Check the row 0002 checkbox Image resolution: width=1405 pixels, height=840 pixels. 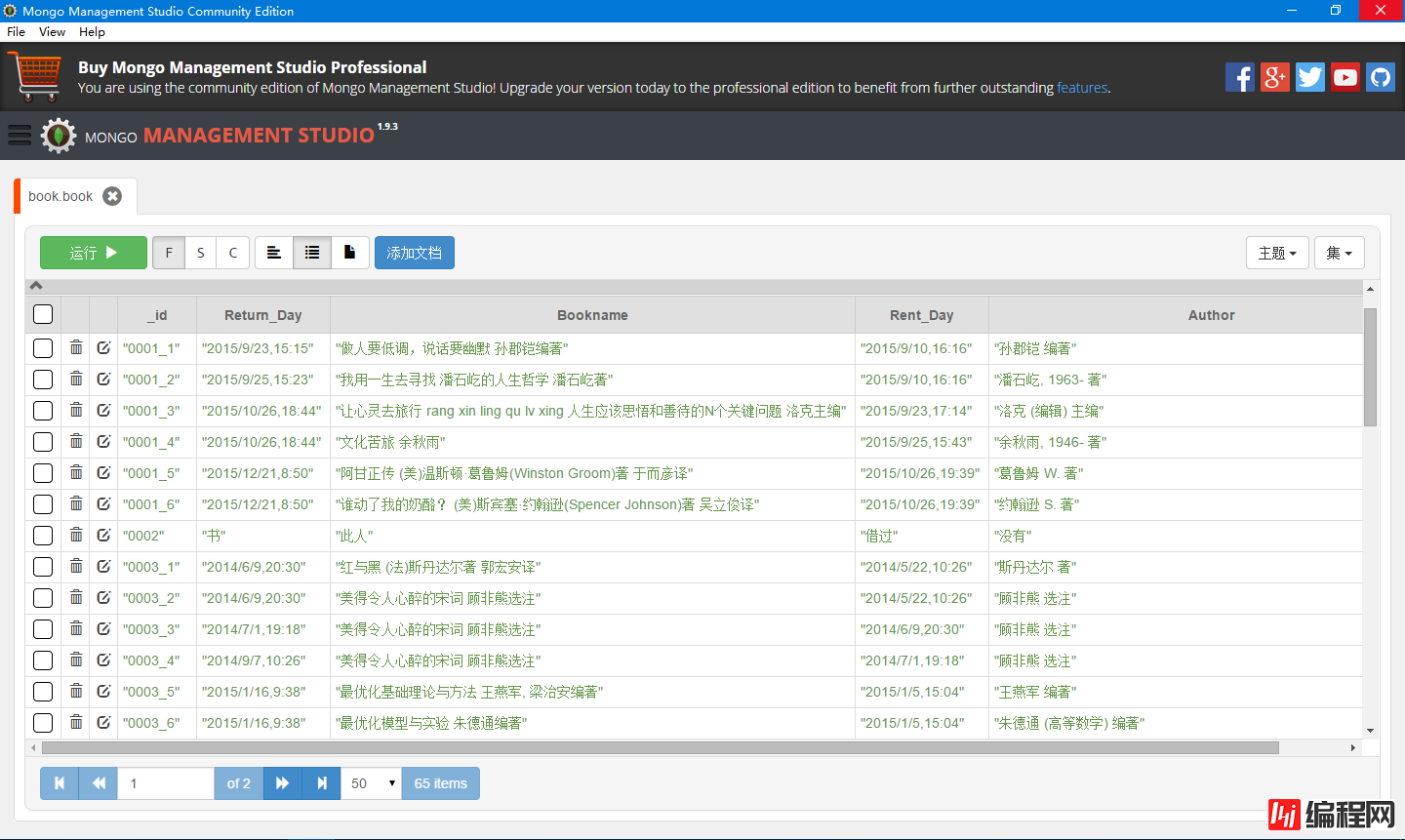point(43,536)
